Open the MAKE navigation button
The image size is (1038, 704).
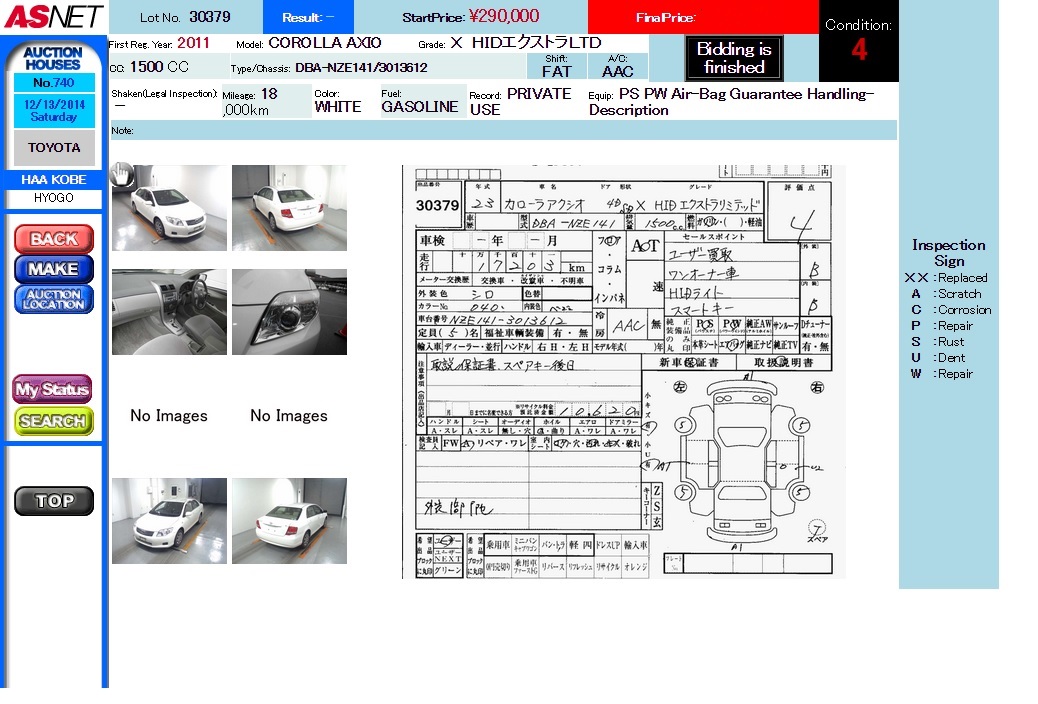53,269
